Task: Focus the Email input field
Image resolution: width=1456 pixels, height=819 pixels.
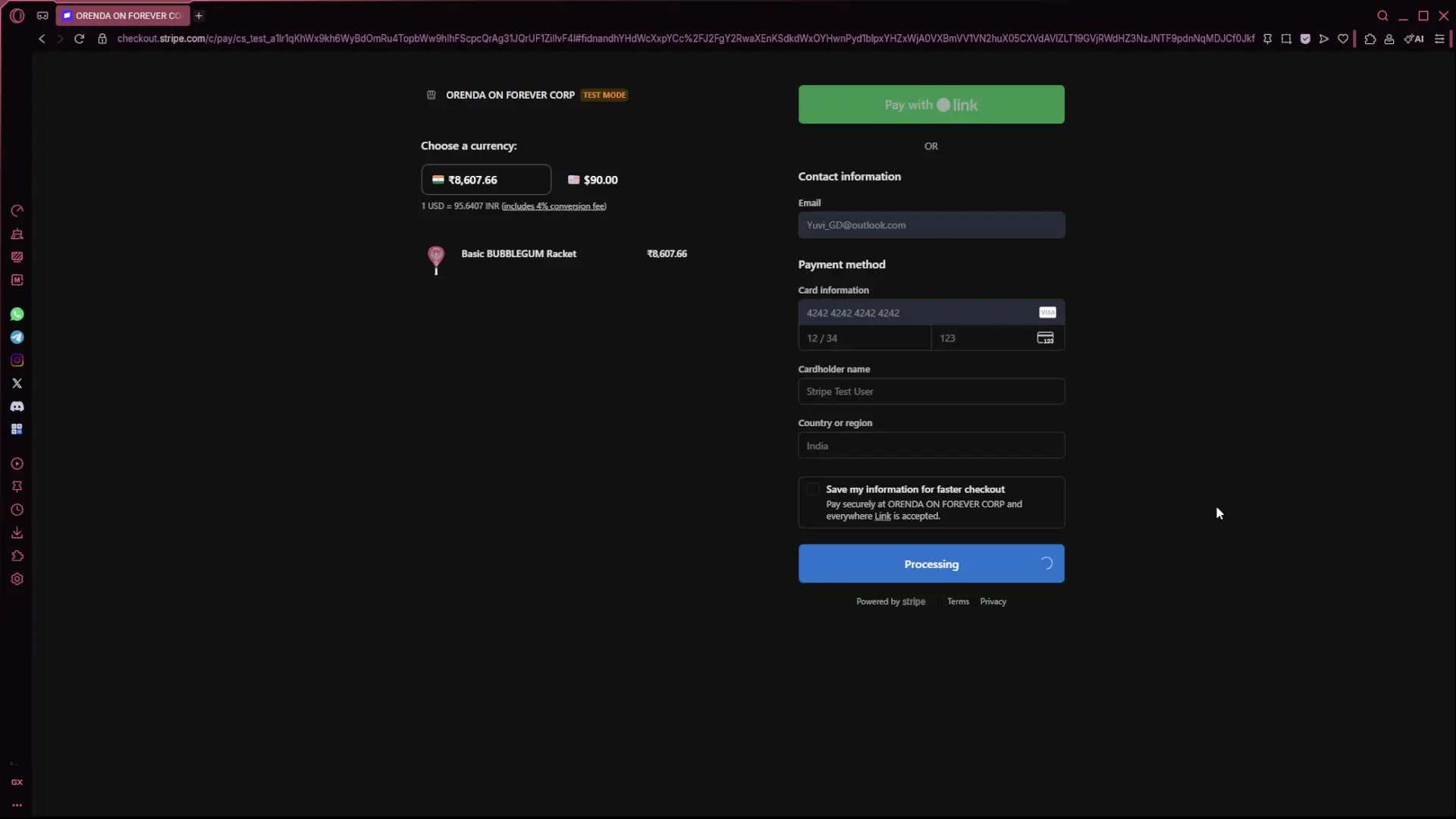Action: [931, 224]
